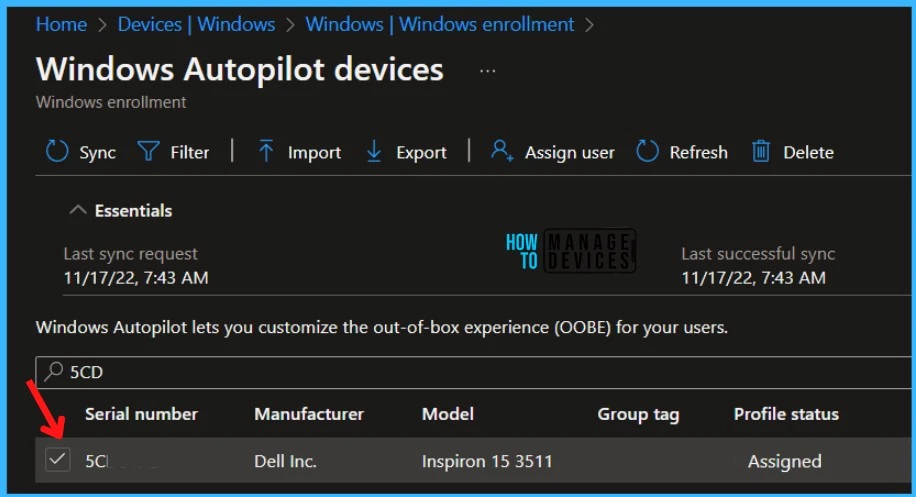916x497 pixels.
Task: Click the Refresh label in toolbar
Action: pyautogui.click(x=699, y=152)
